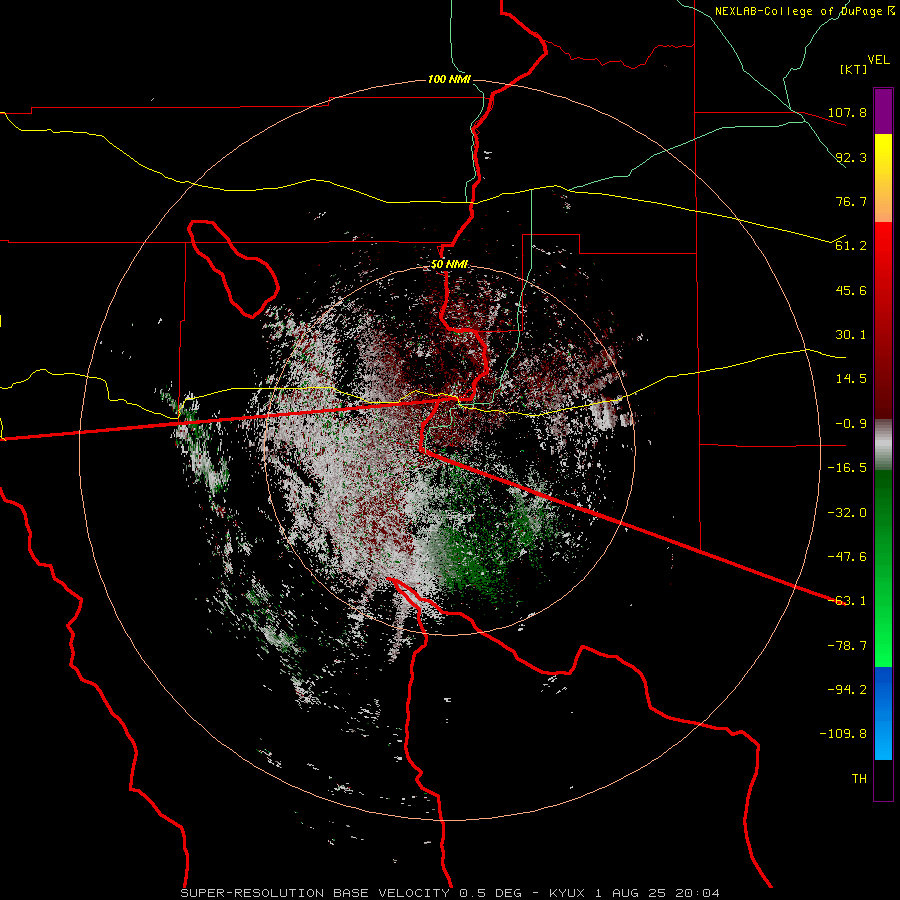Image resolution: width=900 pixels, height=900 pixels.
Task: Select the -63.1 velocity scale value
Action: (847, 601)
